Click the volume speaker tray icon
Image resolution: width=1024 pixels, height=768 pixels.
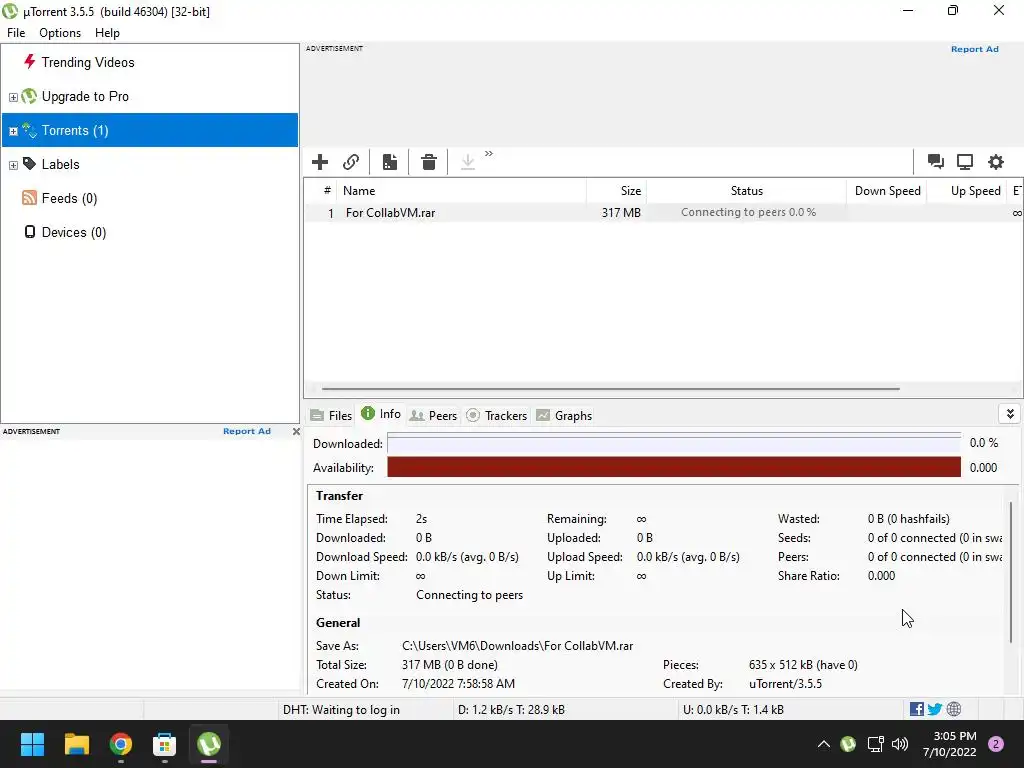tap(900, 744)
